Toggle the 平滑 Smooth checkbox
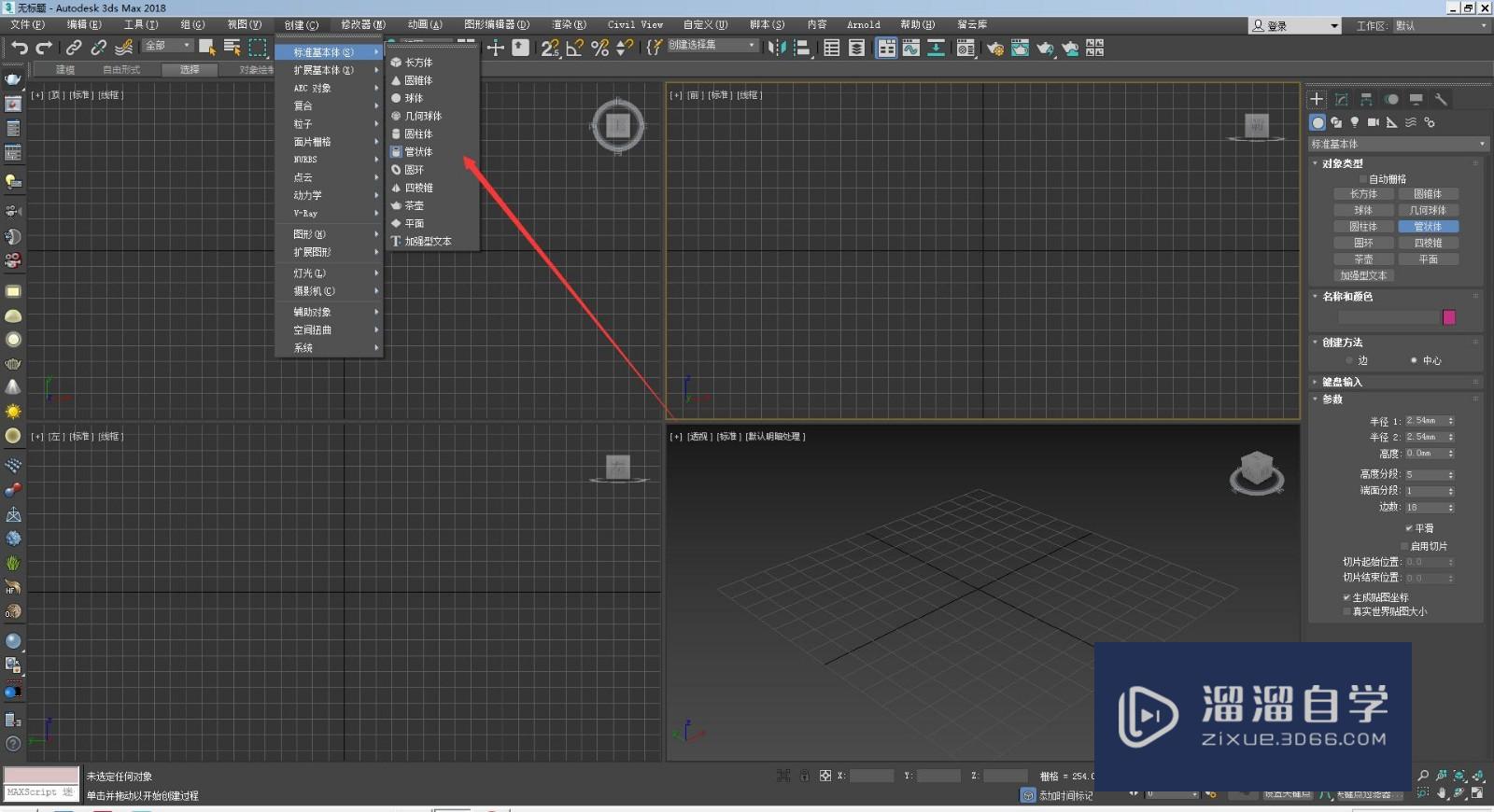1494x812 pixels. tap(1409, 528)
